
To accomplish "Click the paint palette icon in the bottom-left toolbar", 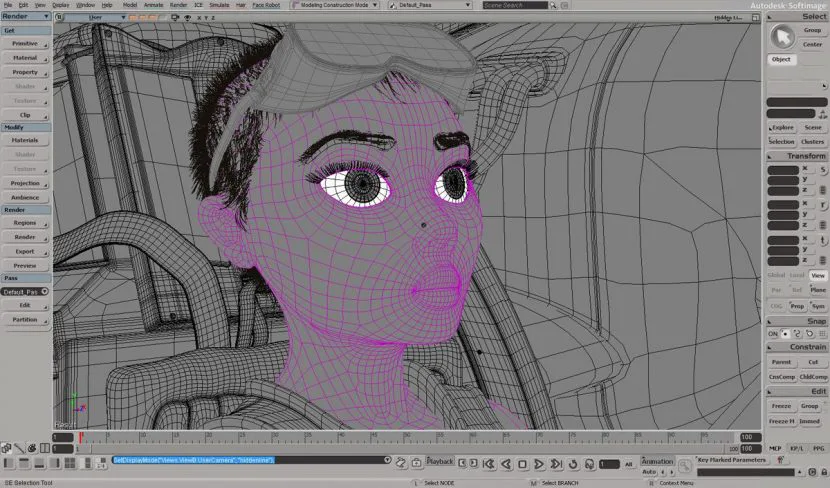I will tap(32, 448).
